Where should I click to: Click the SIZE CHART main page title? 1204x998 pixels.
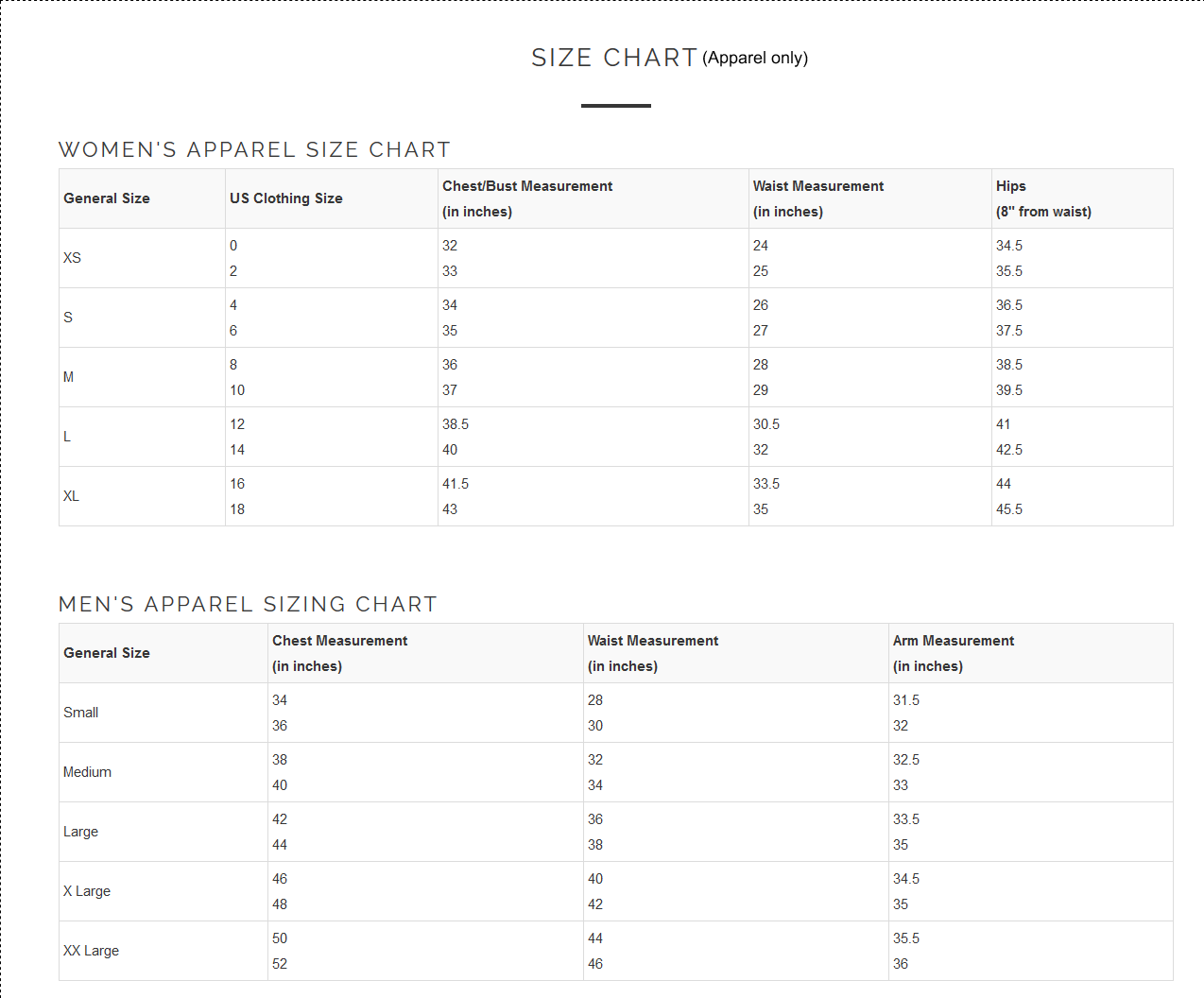click(613, 58)
